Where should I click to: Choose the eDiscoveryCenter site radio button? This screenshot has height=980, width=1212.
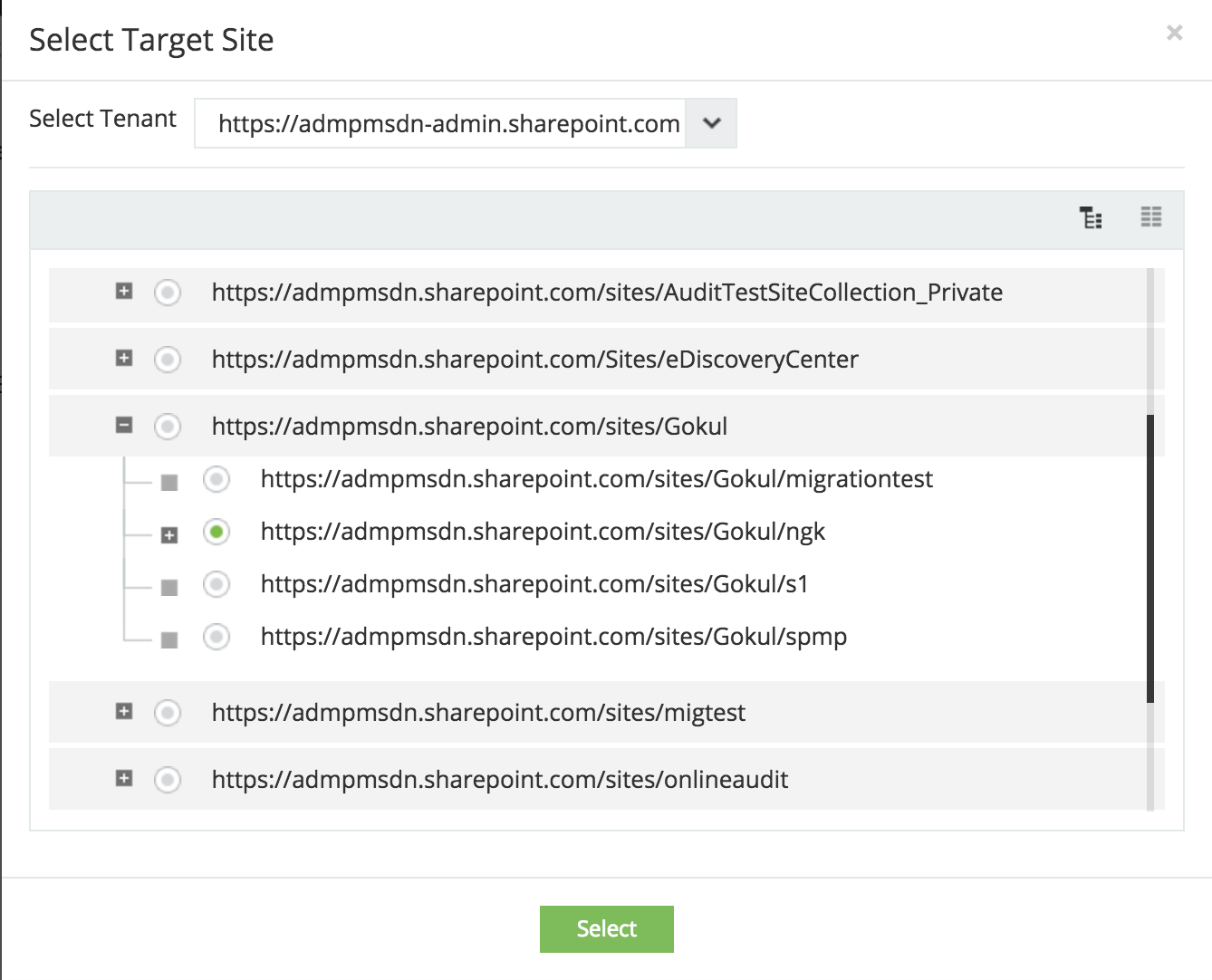tap(168, 360)
